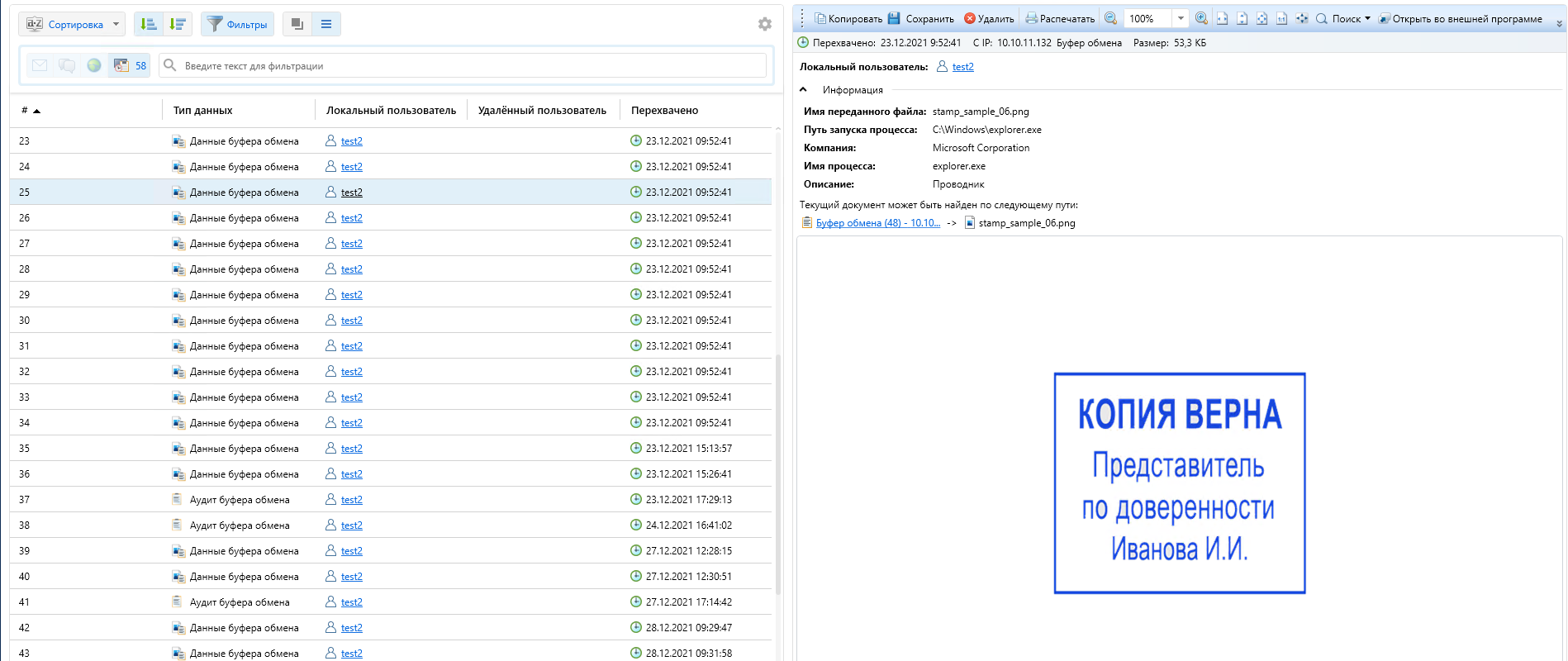Switch to stacked windows view icon

[x=297, y=24]
